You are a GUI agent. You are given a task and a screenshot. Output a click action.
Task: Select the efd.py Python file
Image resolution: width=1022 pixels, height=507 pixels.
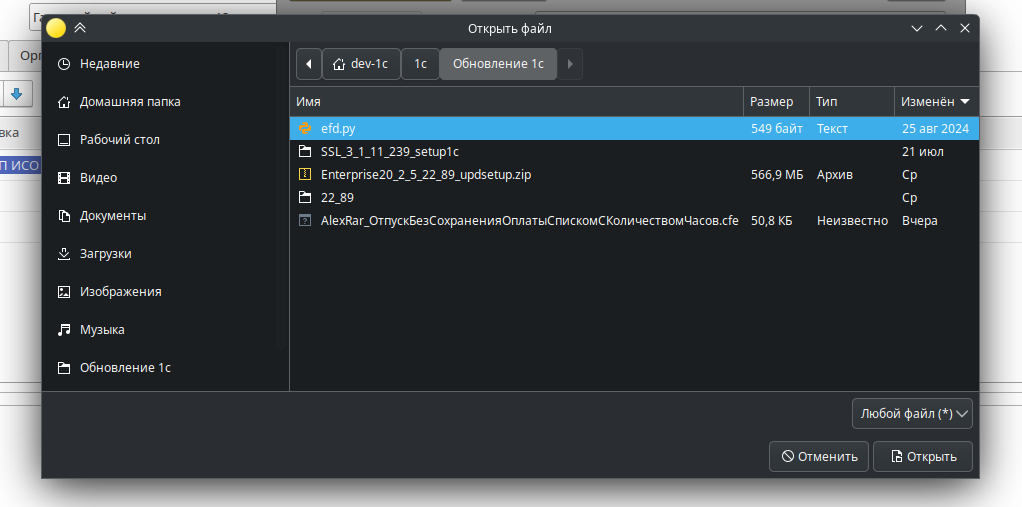click(x=338, y=128)
